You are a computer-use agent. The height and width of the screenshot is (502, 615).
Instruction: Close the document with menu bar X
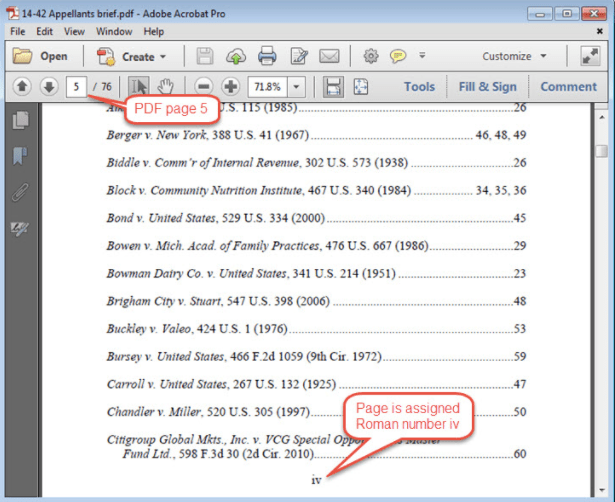point(599,31)
